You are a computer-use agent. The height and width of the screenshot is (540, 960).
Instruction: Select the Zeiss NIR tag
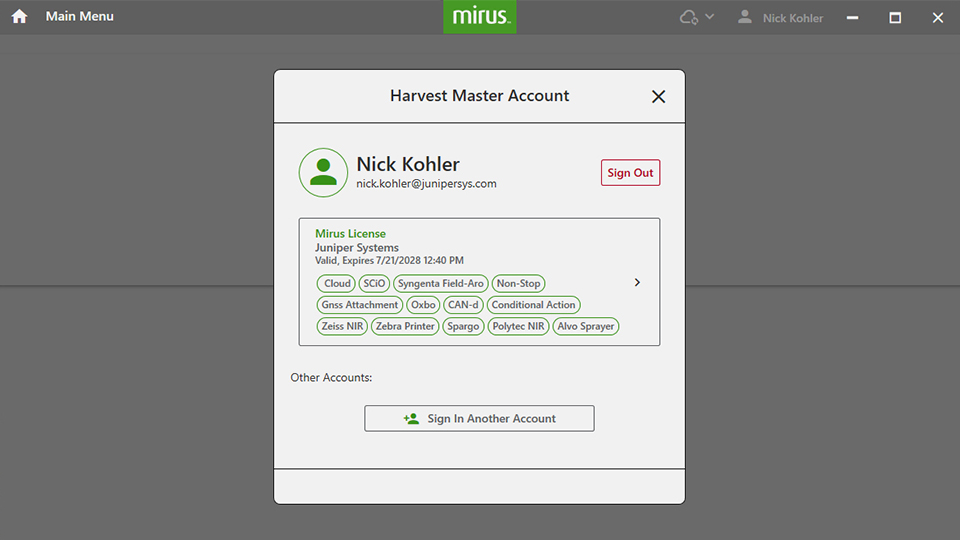[x=342, y=326]
